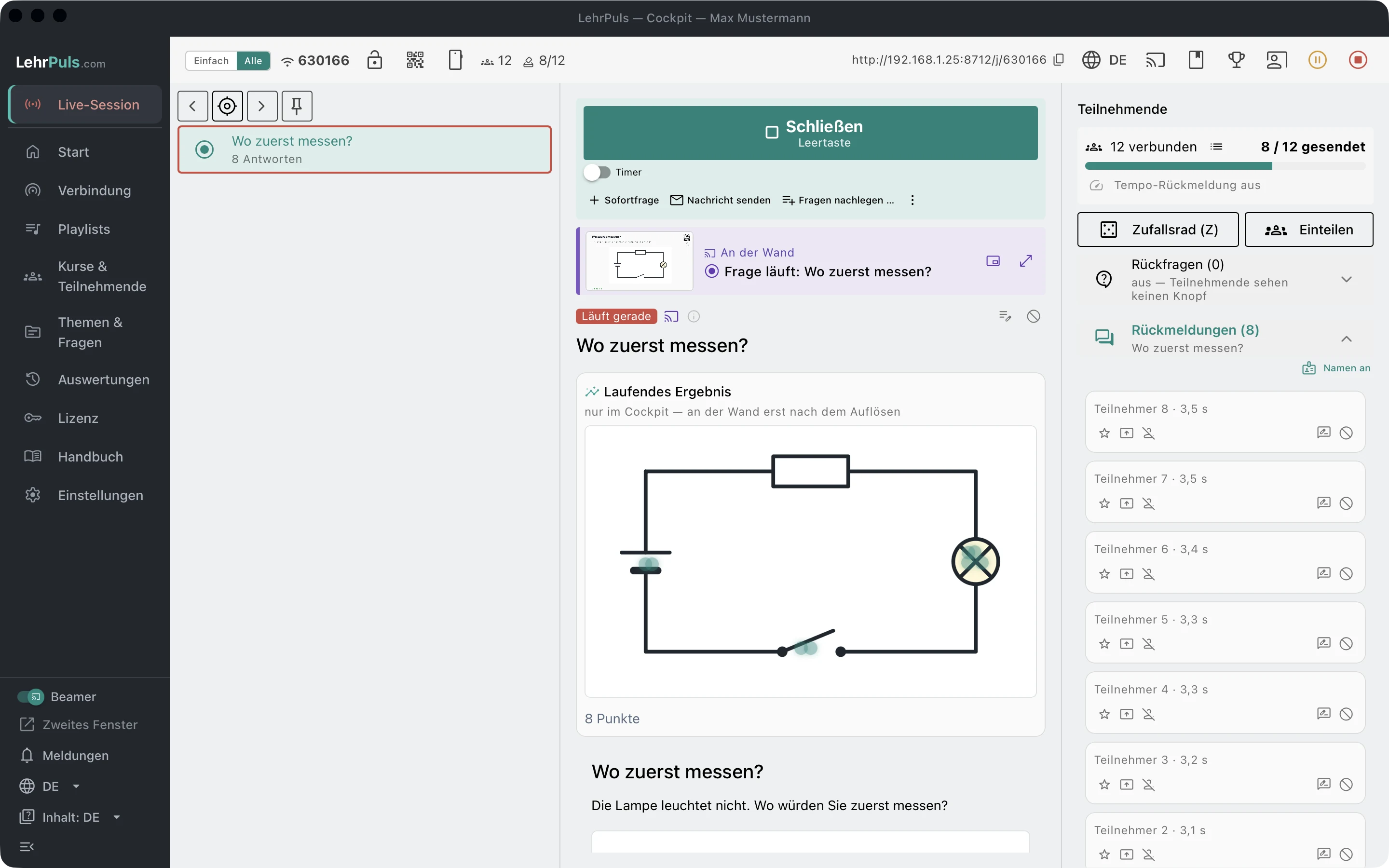Toggle Namen an for responses
Viewport: 1389px width, 868px height.
pyautogui.click(x=1336, y=368)
